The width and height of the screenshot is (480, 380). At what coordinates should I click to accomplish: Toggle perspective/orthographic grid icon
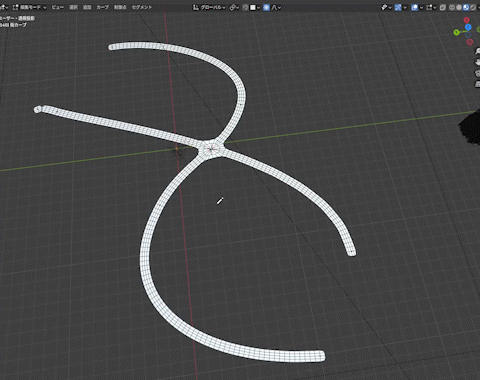click(x=477, y=84)
